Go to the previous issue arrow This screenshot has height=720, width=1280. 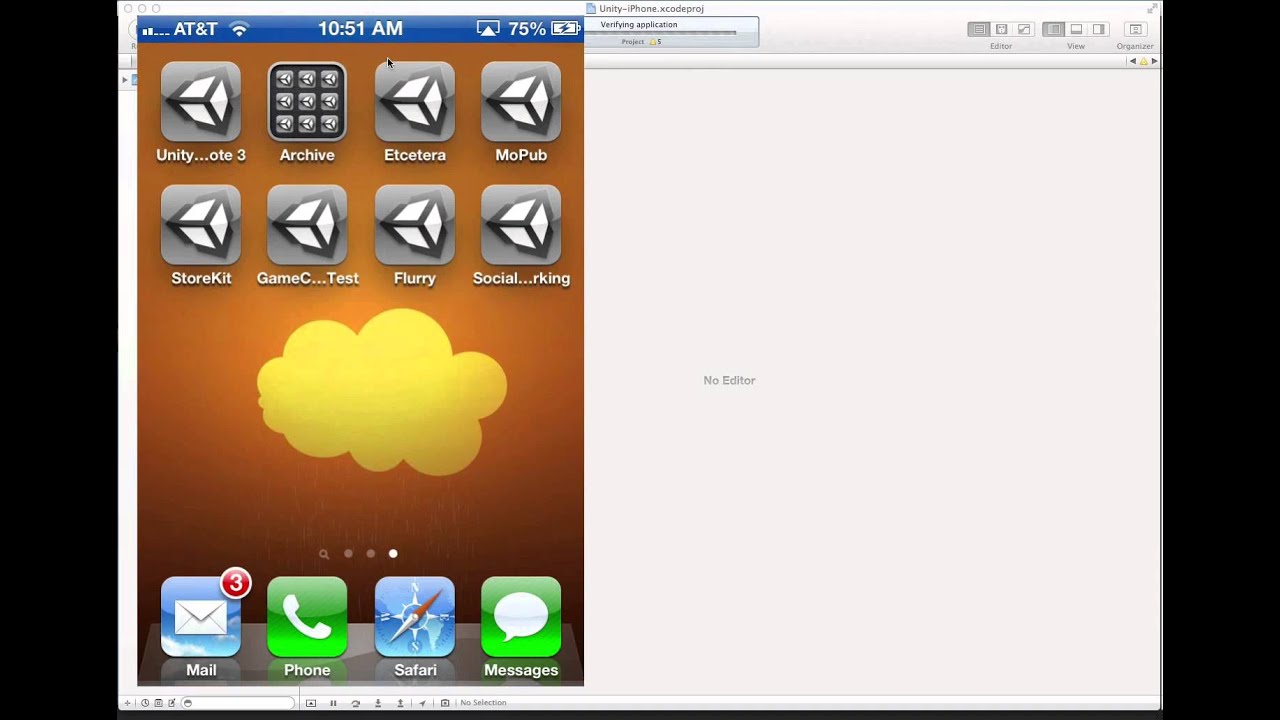tap(1132, 61)
